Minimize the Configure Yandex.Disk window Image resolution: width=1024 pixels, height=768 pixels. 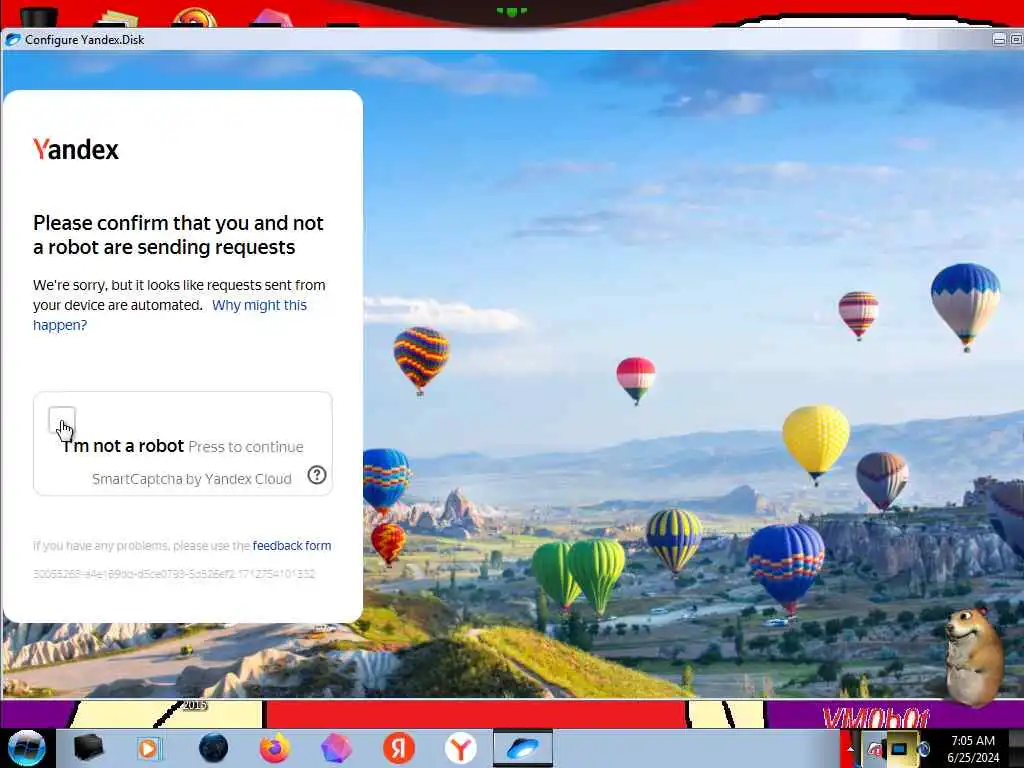pos(999,40)
